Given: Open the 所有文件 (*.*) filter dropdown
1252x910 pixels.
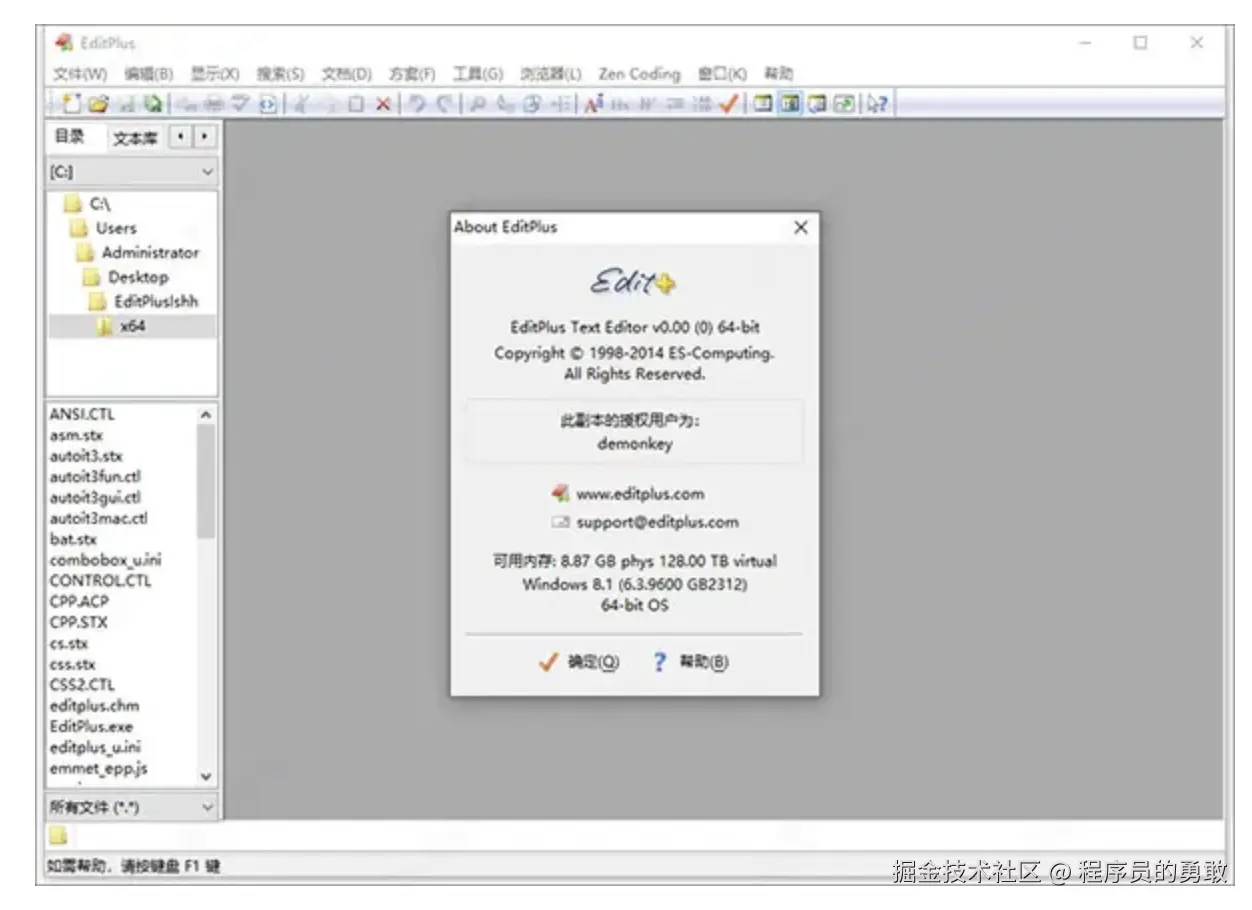Looking at the screenshot, I should point(132,806).
